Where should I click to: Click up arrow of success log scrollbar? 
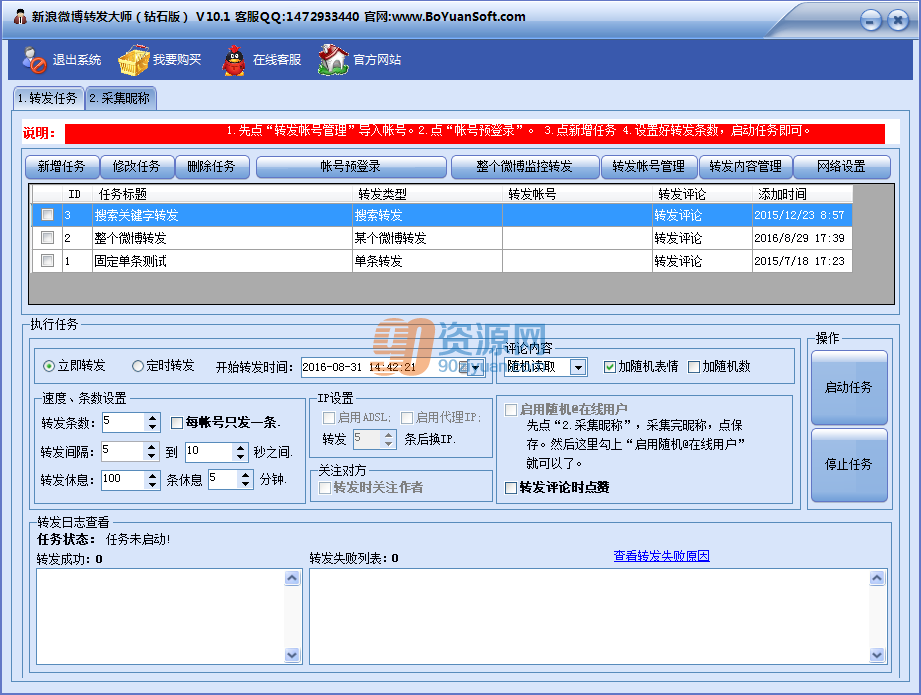coord(292,578)
